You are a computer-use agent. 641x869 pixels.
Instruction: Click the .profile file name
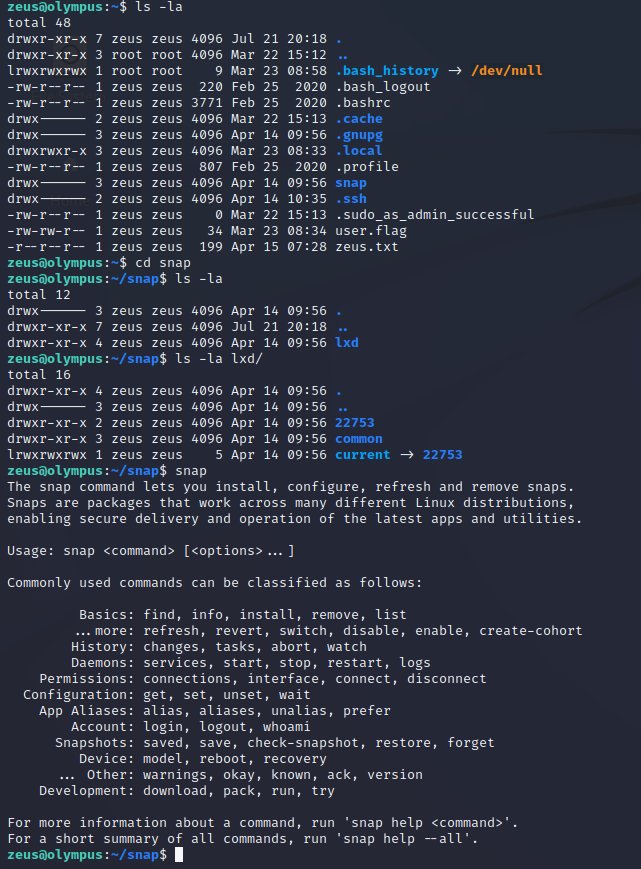(367, 167)
